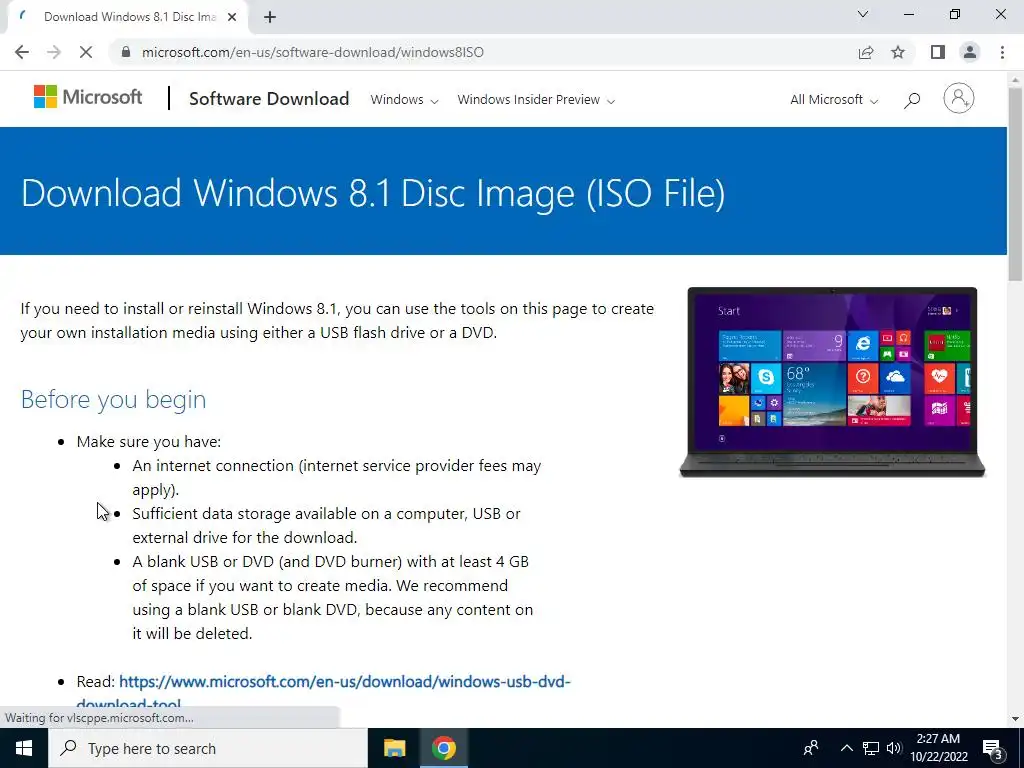Open the windows-usb-dvd-download-tool link

click(x=344, y=682)
